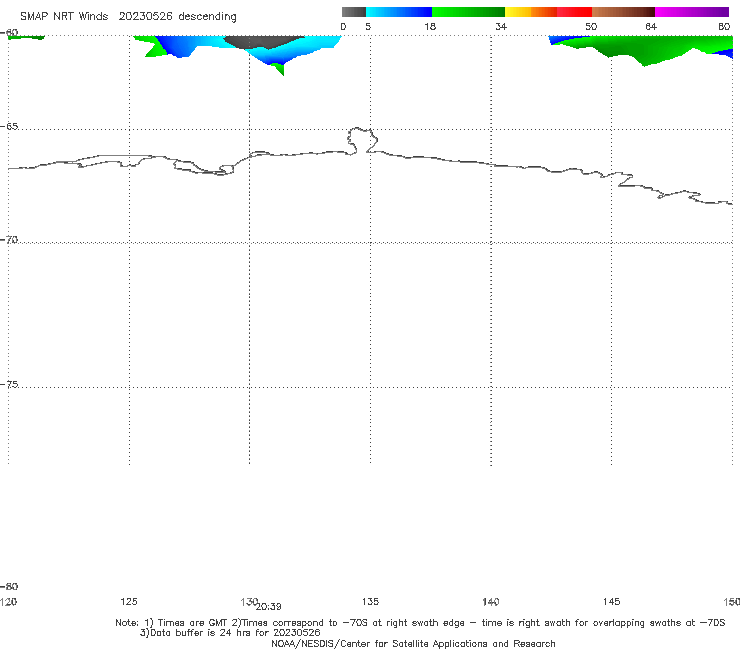Click the latitude label "-70"
740x650 pixels.
point(9,240)
